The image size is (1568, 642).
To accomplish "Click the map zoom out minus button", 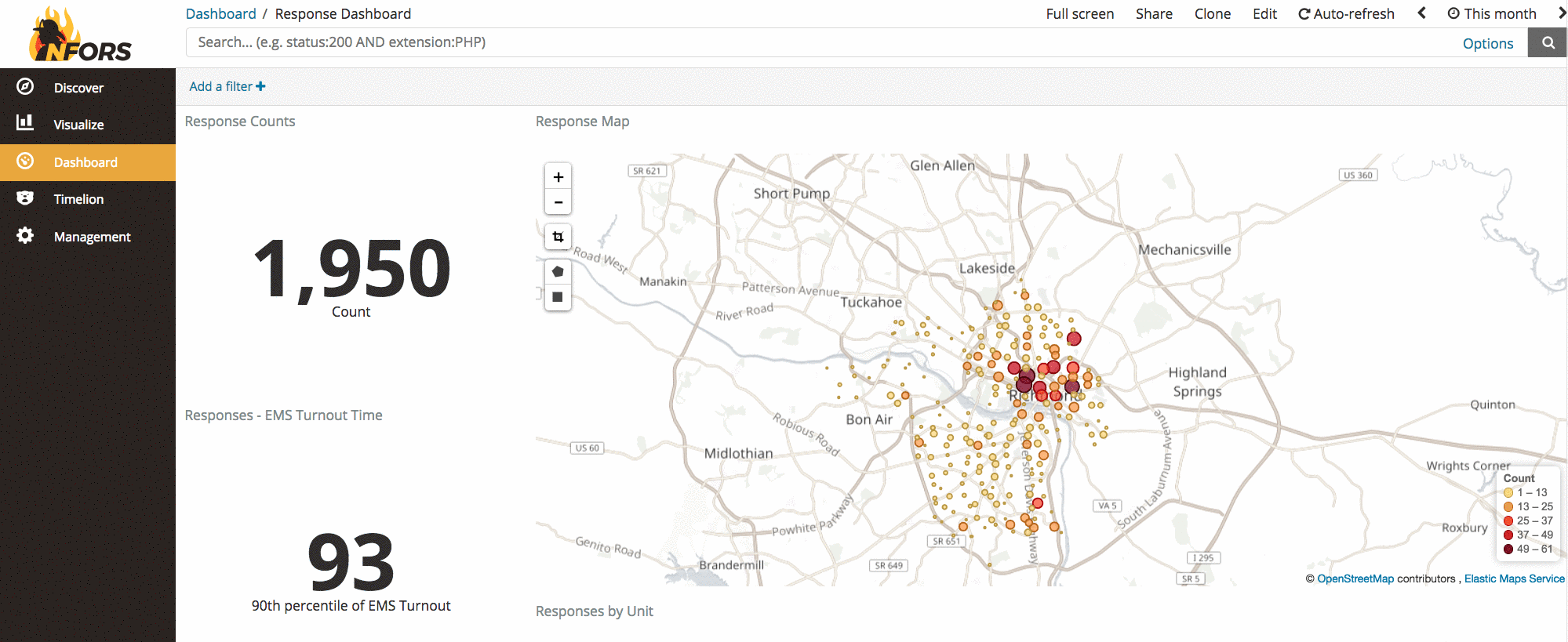I will pos(558,202).
